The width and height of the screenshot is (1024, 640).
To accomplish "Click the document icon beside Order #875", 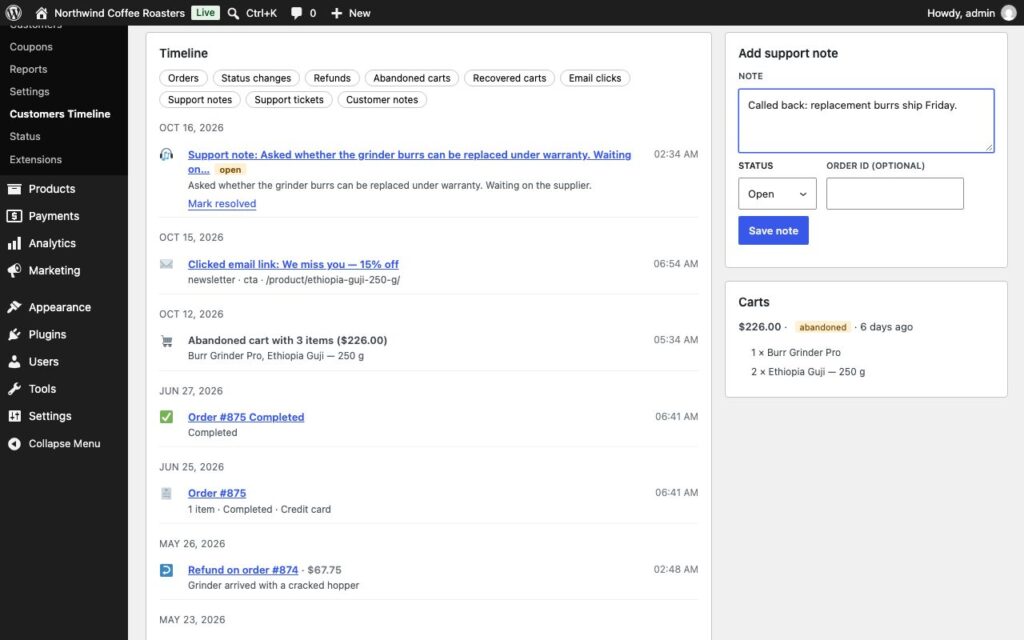I will point(167,494).
